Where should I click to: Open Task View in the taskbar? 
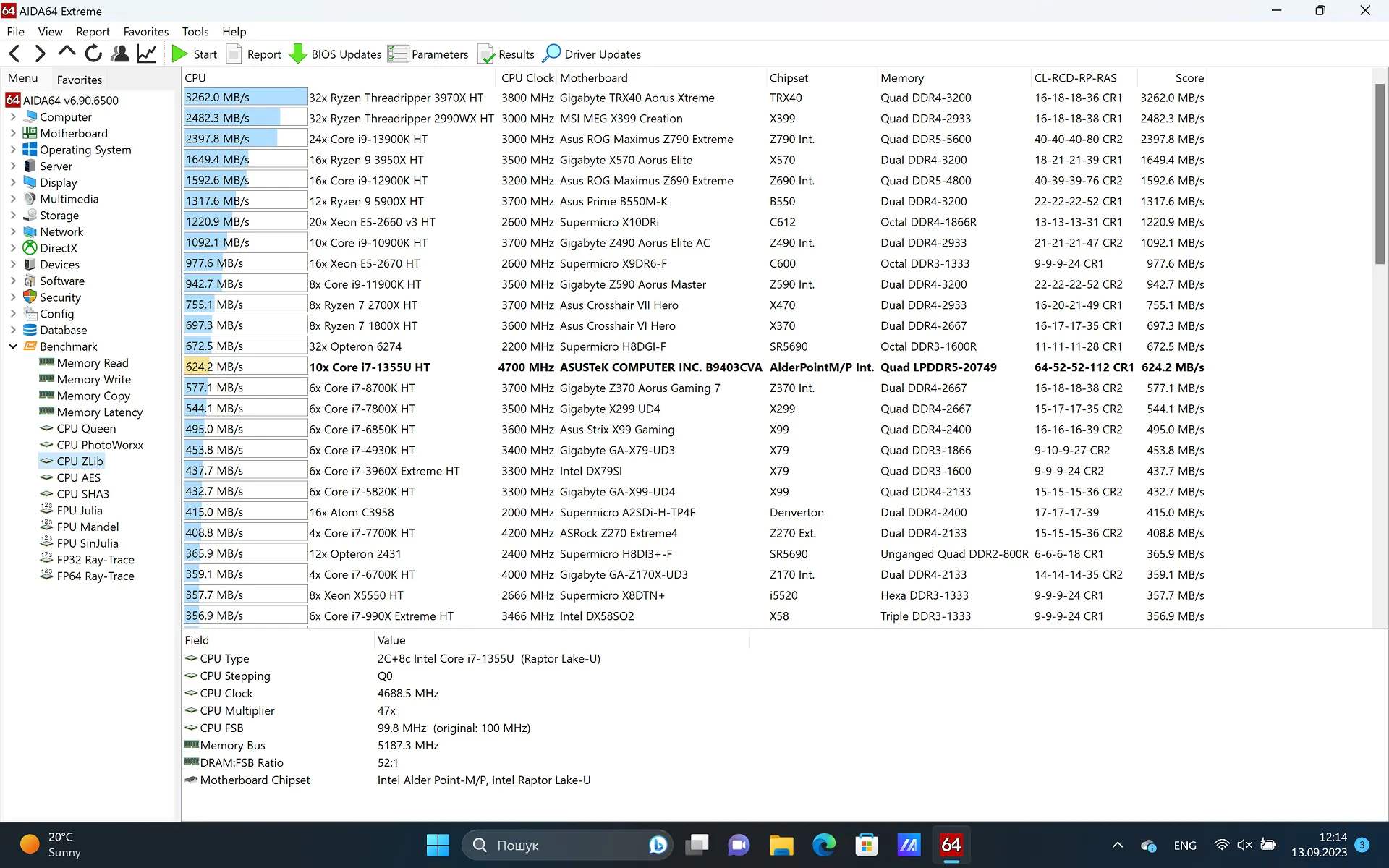pyautogui.click(x=697, y=845)
